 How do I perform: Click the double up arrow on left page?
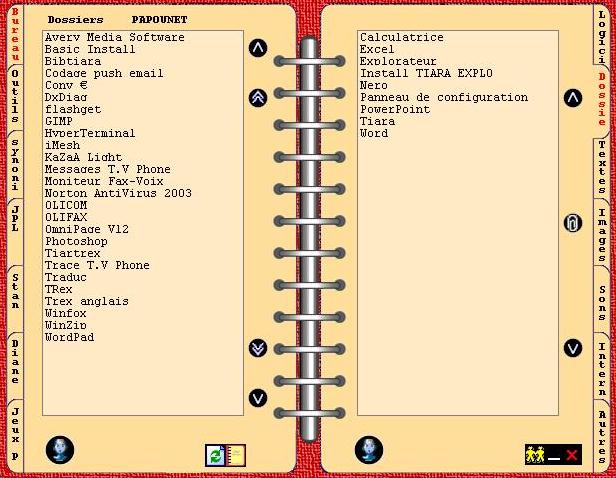coord(258,98)
